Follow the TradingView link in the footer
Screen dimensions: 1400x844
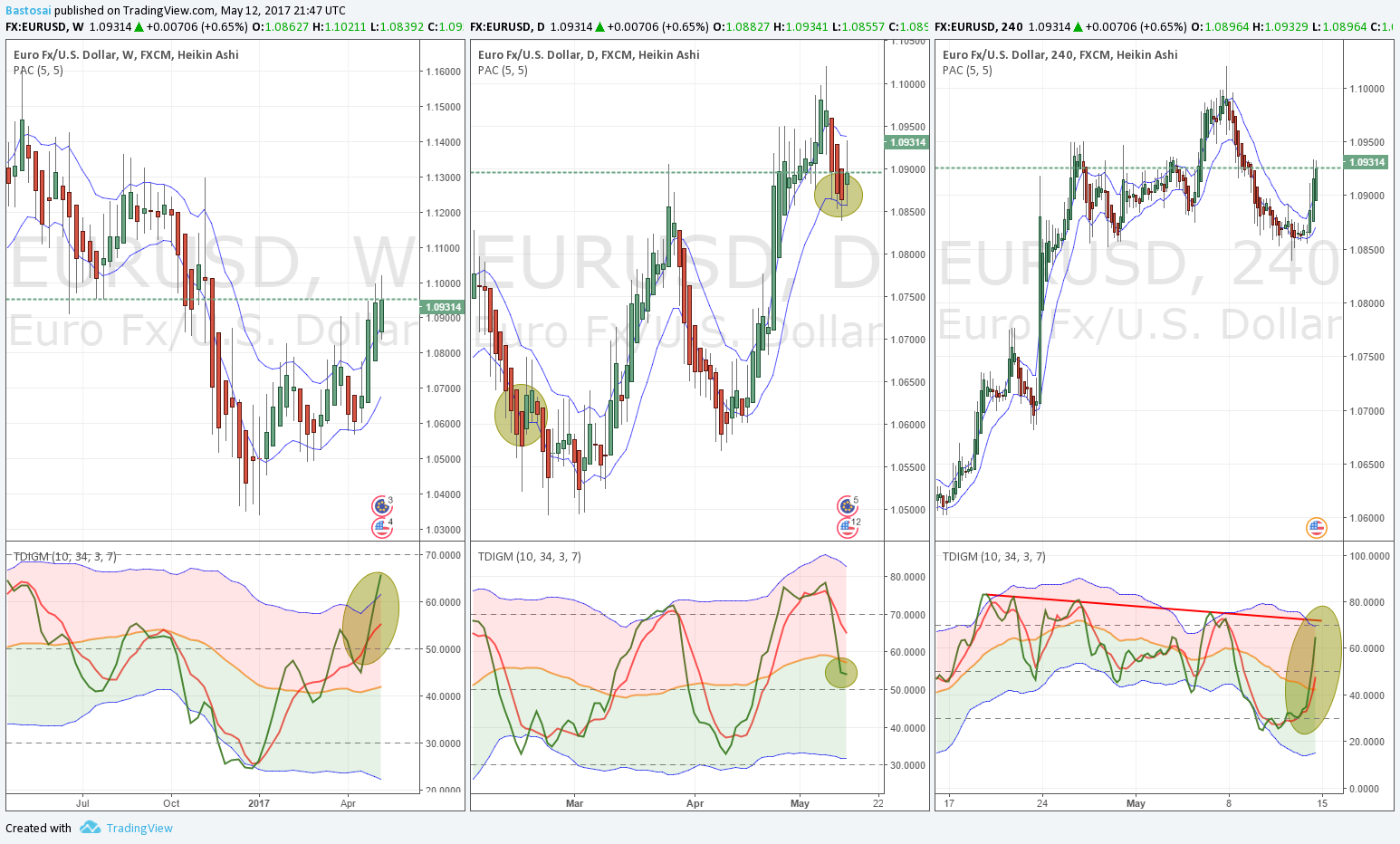pyautogui.click(x=139, y=828)
